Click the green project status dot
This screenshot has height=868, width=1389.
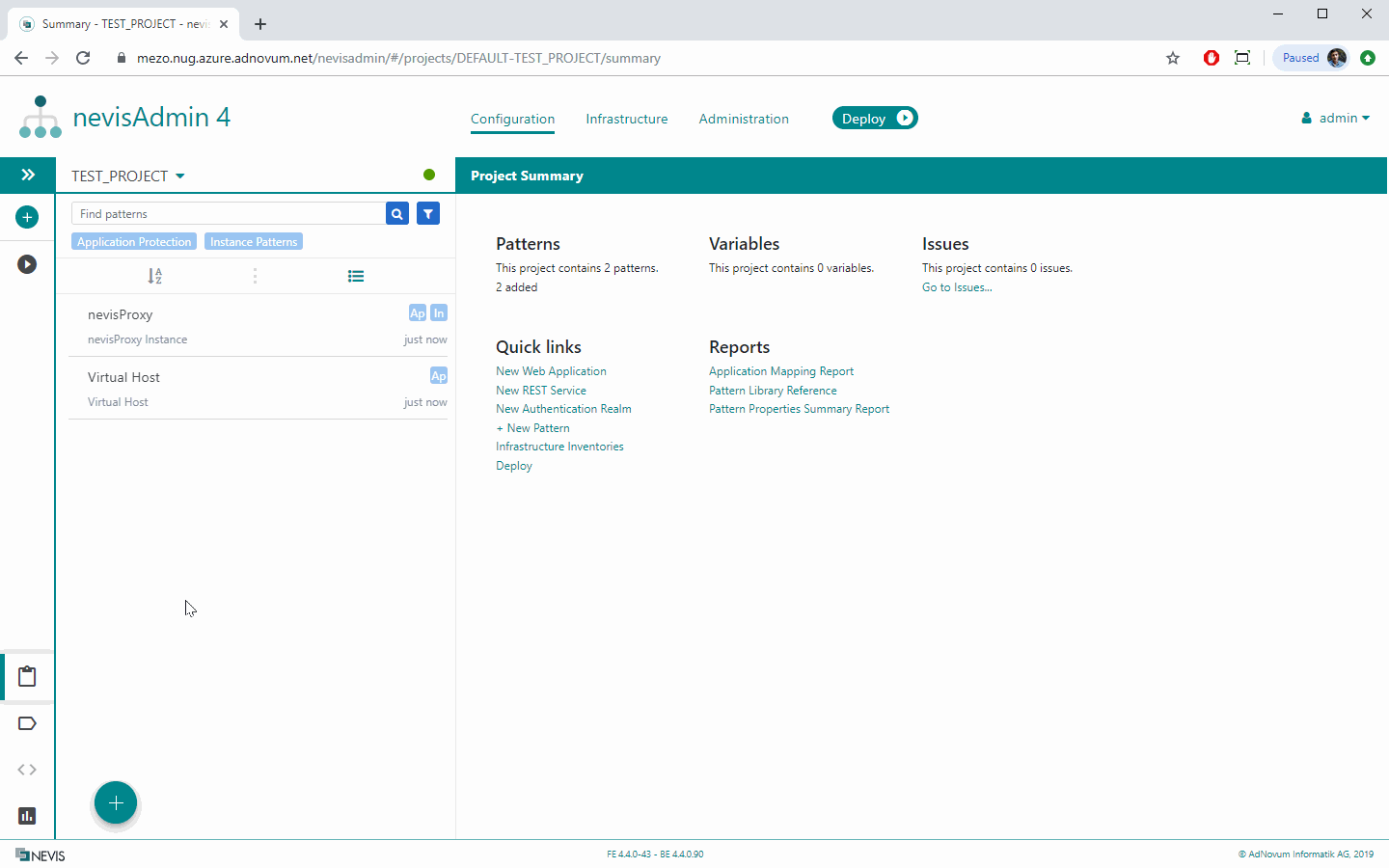coord(429,175)
